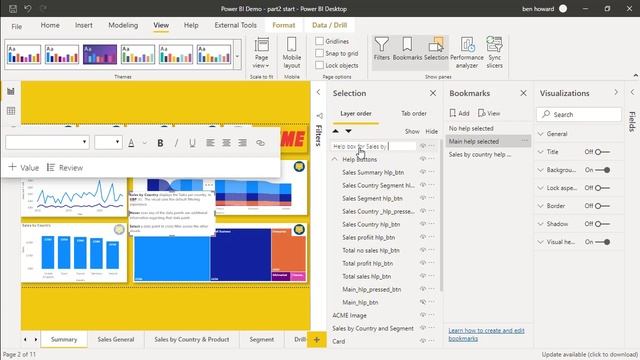Undo the last action
This screenshot has width=640, height=360.
tap(28, 9)
